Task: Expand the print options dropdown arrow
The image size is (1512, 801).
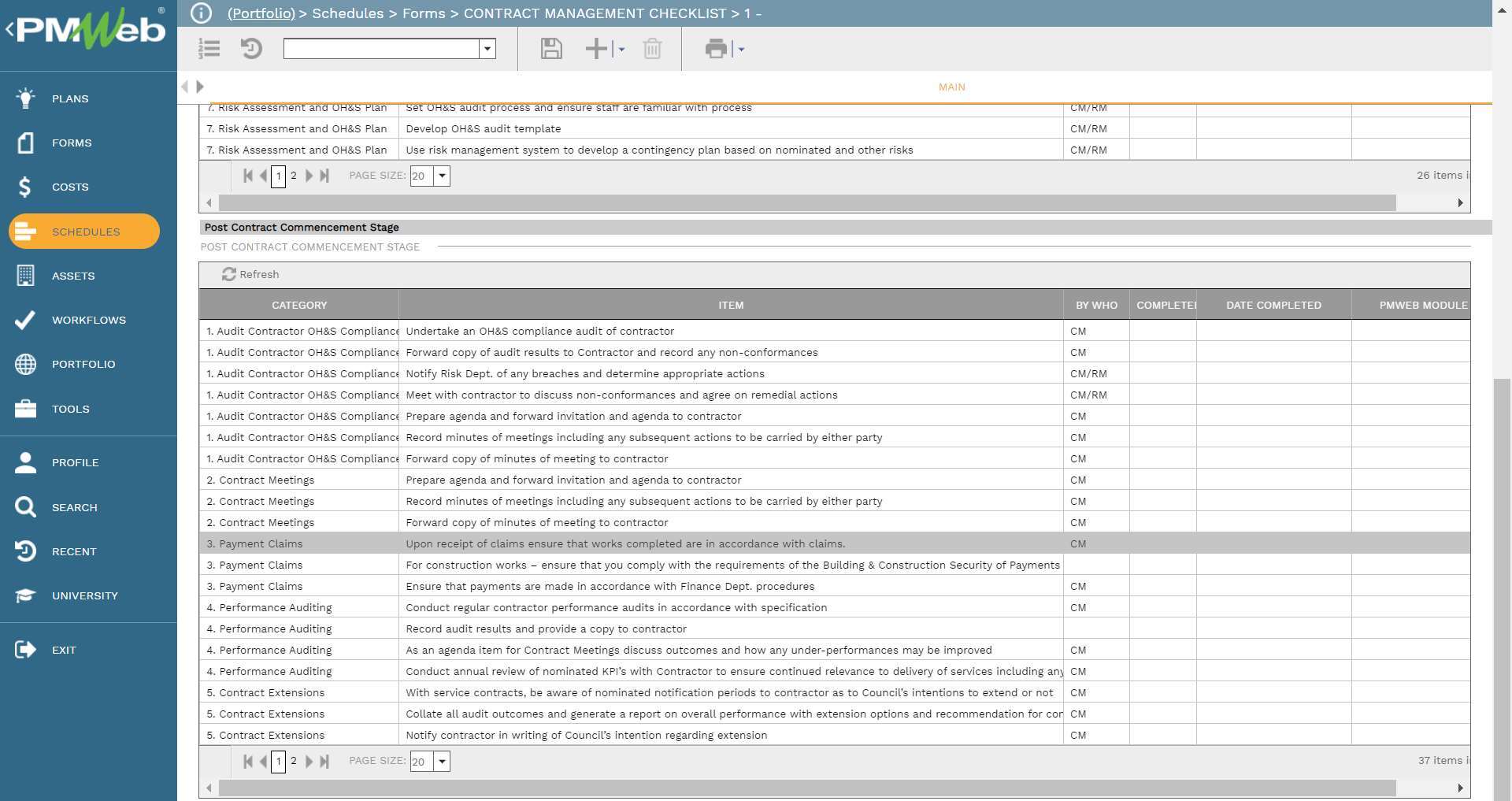Action: pyautogui.click(x=741, y=49)
